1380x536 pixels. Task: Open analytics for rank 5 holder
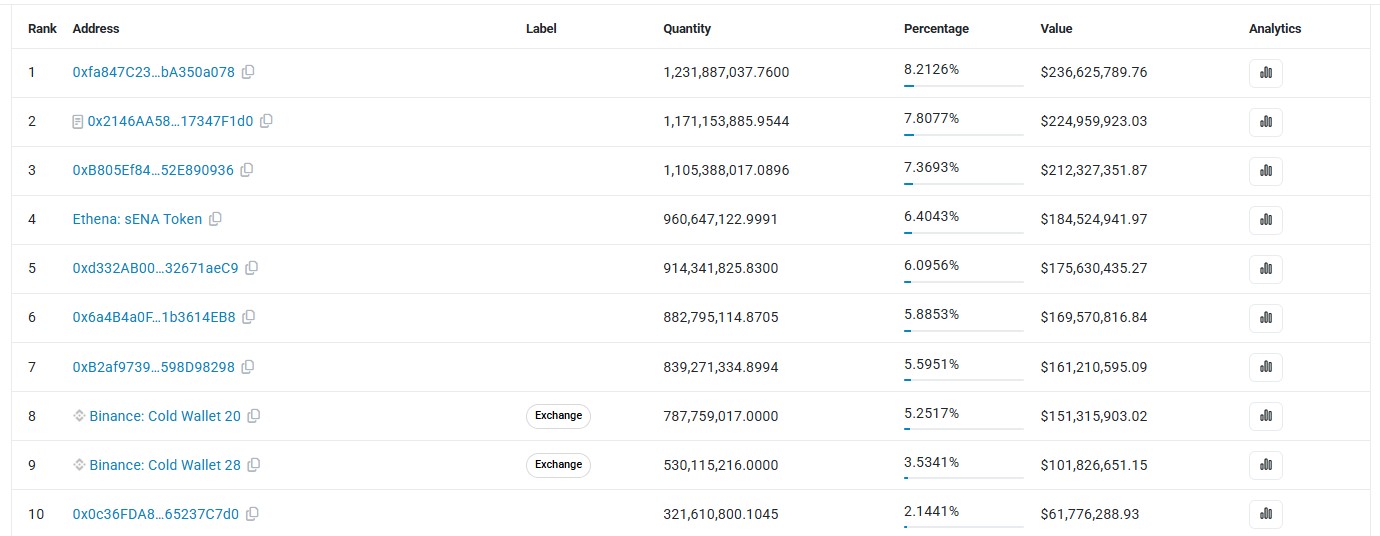(x=1265, y=268)
